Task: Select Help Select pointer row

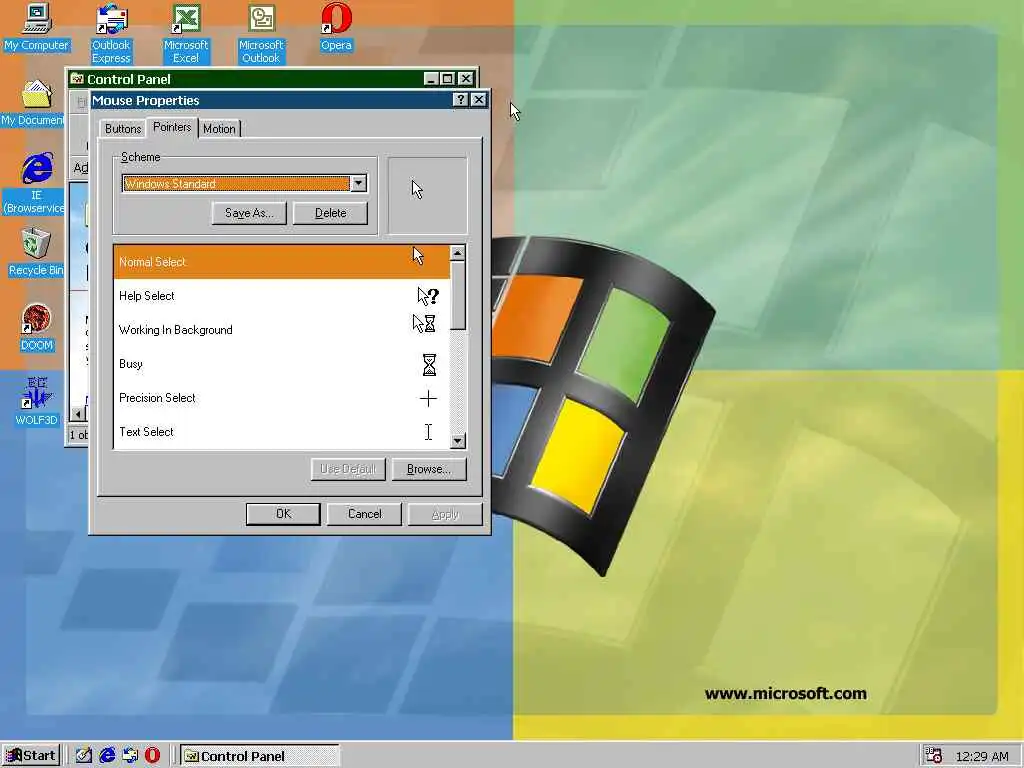Action: (281, 296)
